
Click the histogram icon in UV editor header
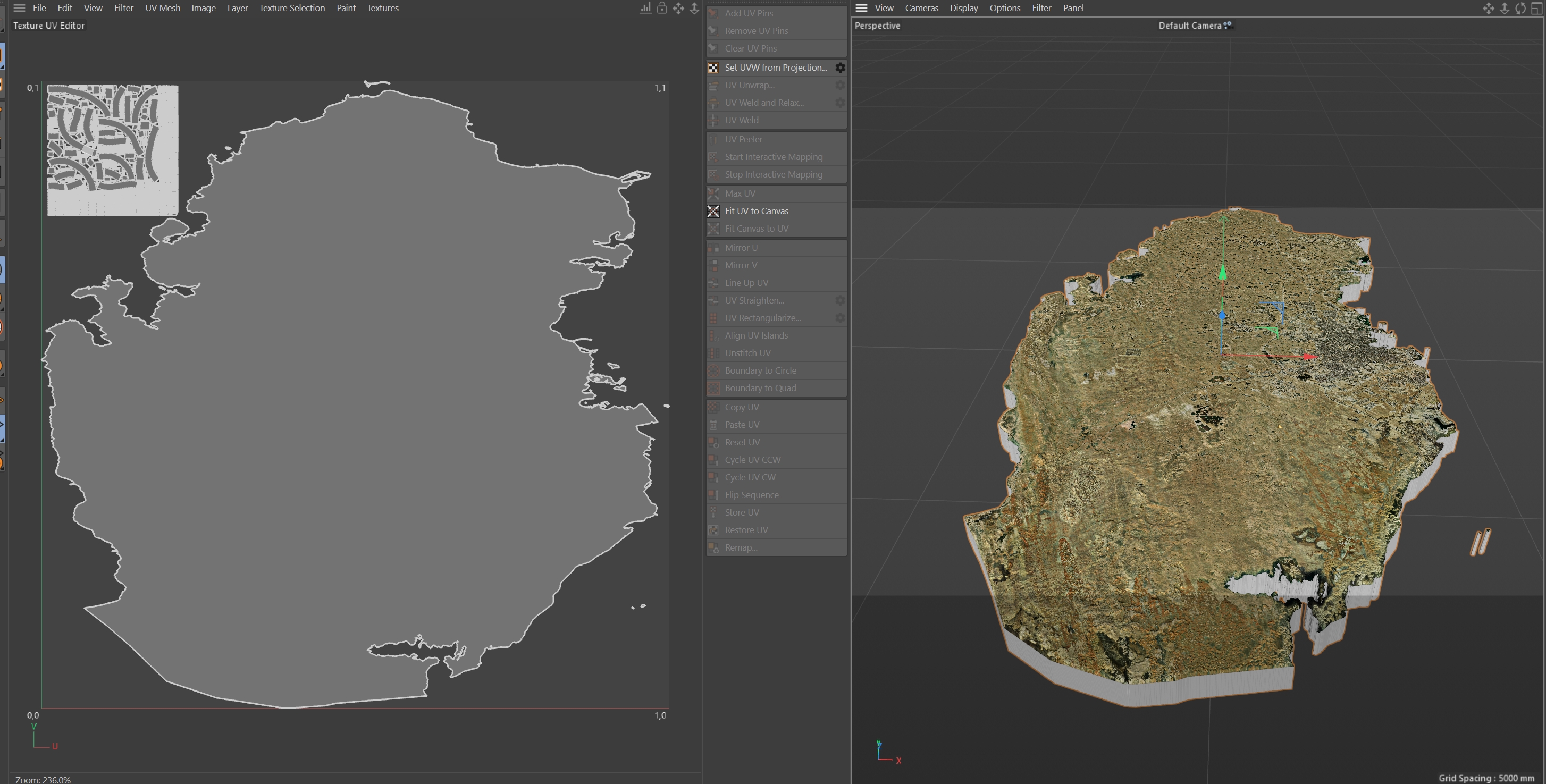coord(645,8)
